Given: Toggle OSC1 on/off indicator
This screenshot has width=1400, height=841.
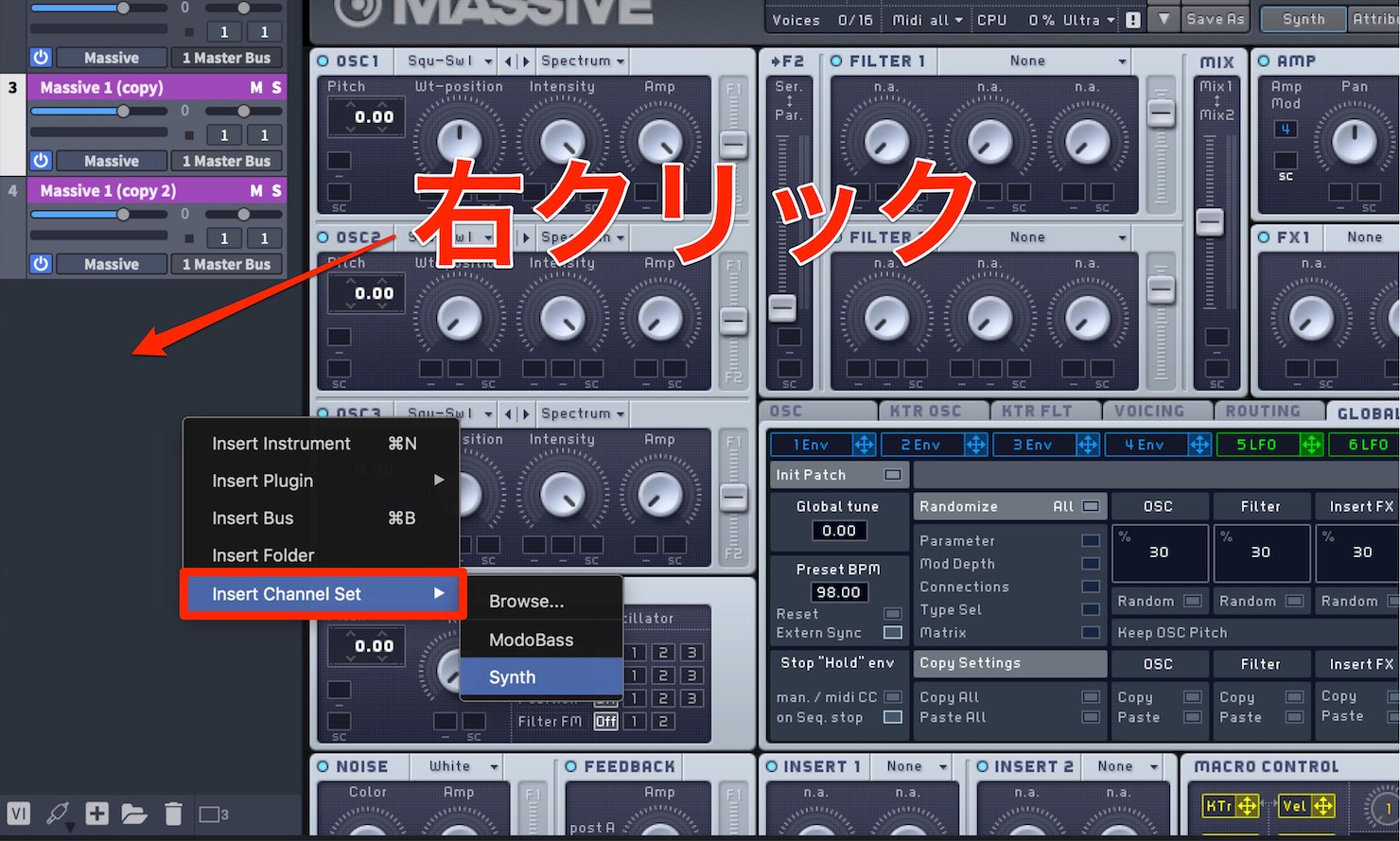Looking at the screenshot, I should pyautogui.click(x=324, y=61).
